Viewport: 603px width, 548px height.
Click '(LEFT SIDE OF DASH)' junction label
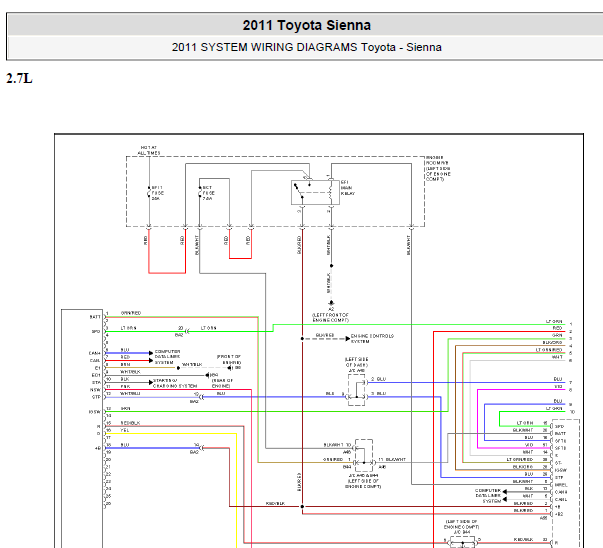point(356,362)
